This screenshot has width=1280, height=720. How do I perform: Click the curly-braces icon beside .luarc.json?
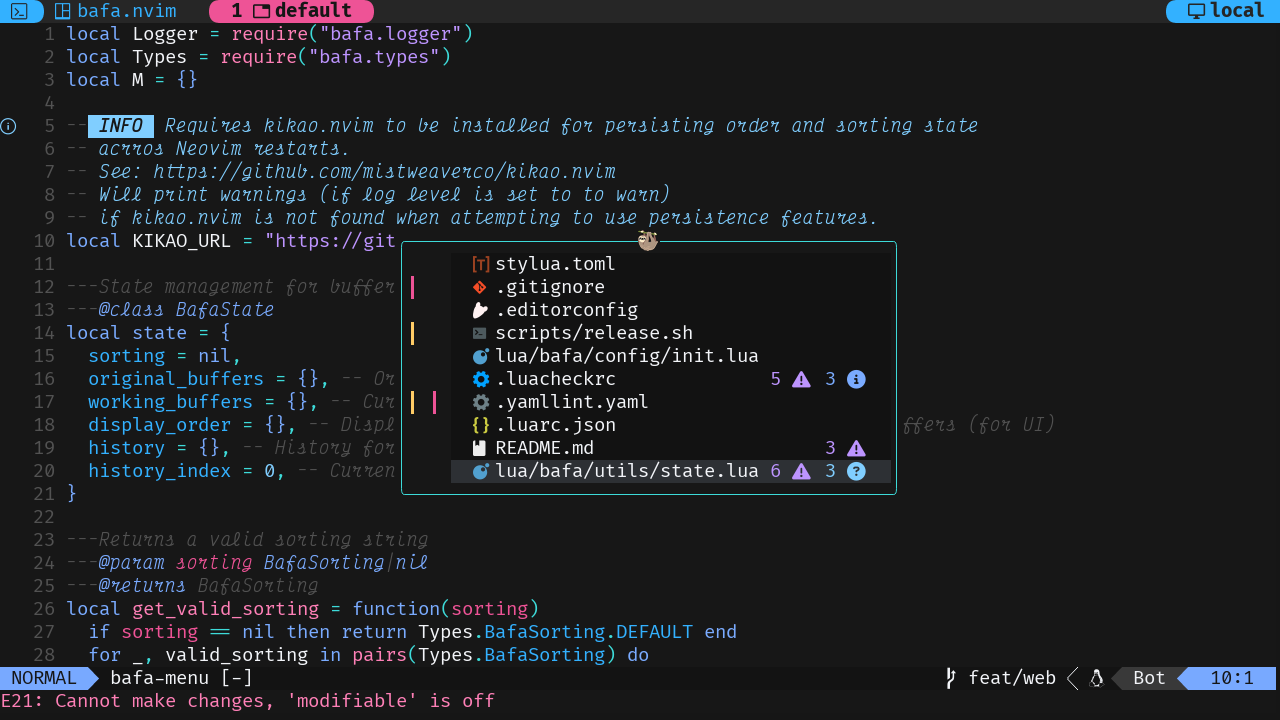(x=479, y=425)
